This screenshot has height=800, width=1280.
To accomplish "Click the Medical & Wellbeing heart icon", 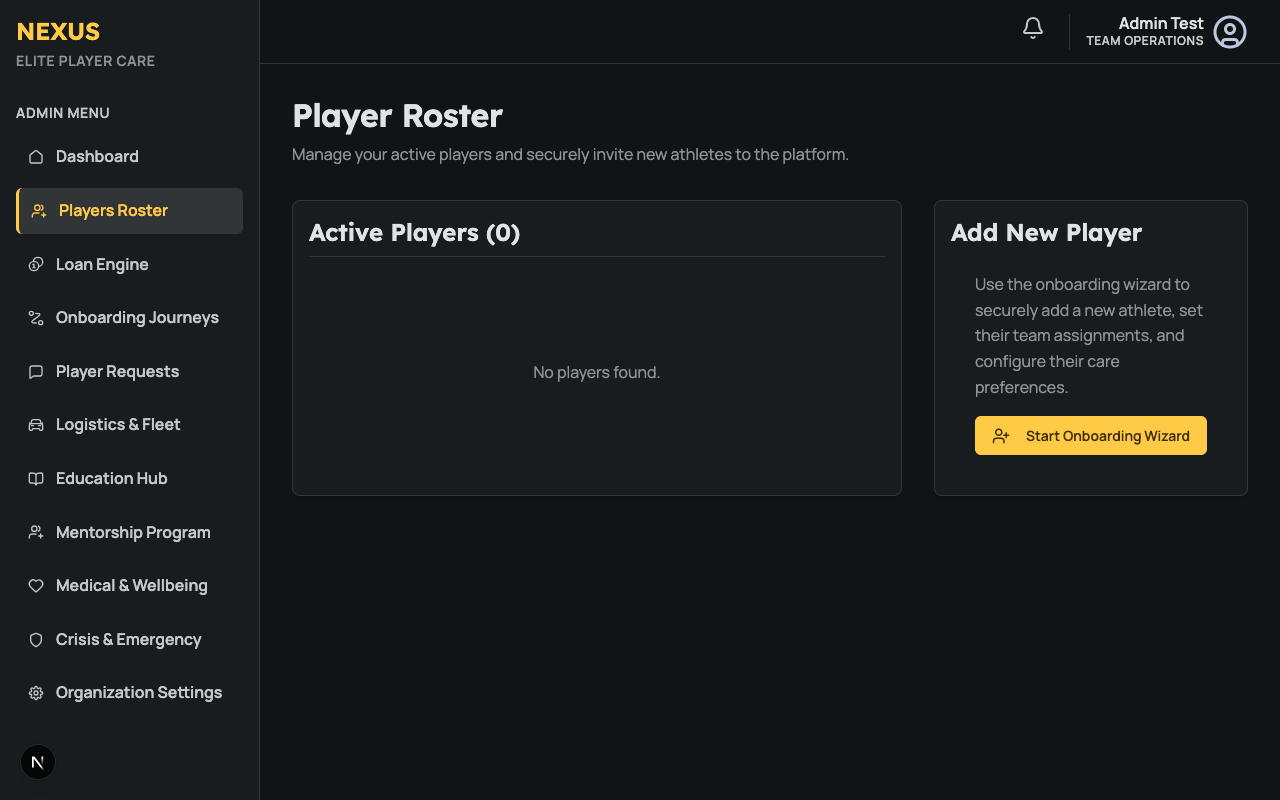I will (x=36, y=586).
